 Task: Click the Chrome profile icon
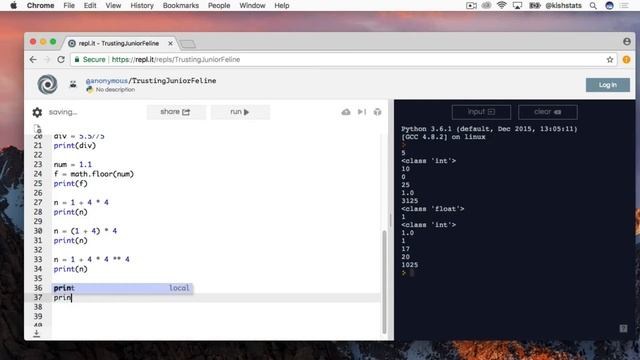(627, 42)
